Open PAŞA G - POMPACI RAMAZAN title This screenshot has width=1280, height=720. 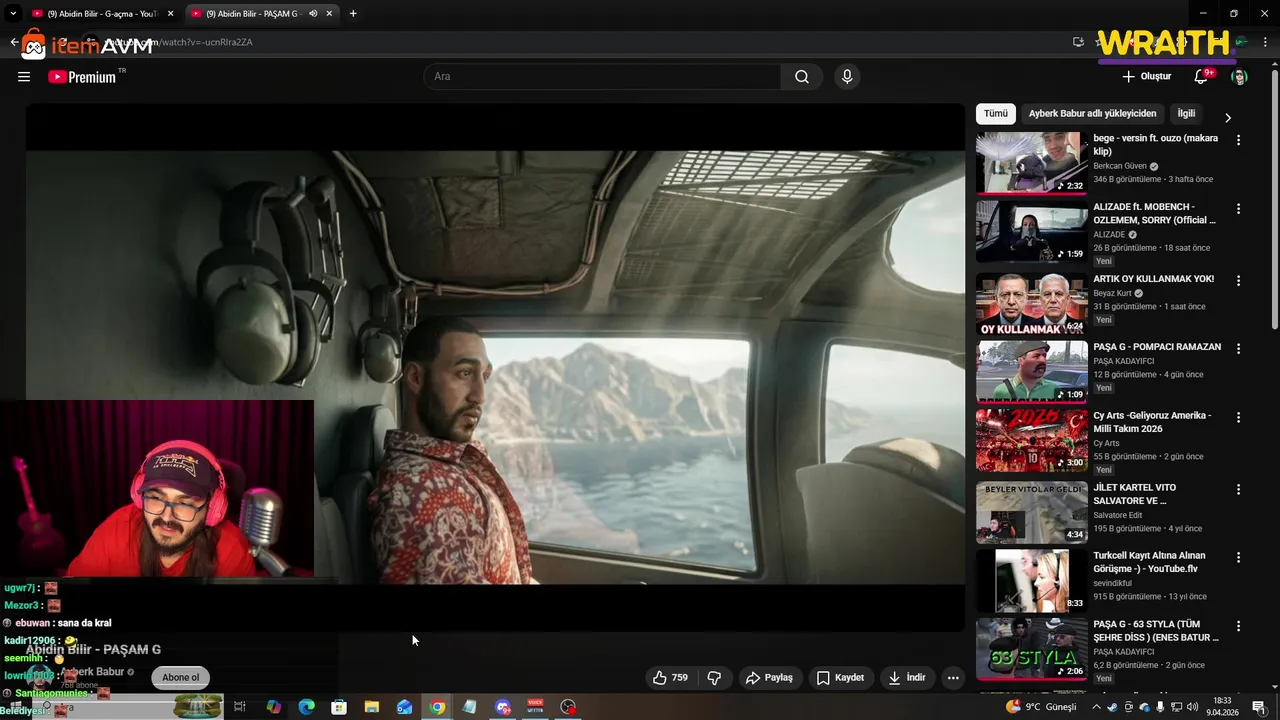pyautogui.click(x=1157, y=347)
